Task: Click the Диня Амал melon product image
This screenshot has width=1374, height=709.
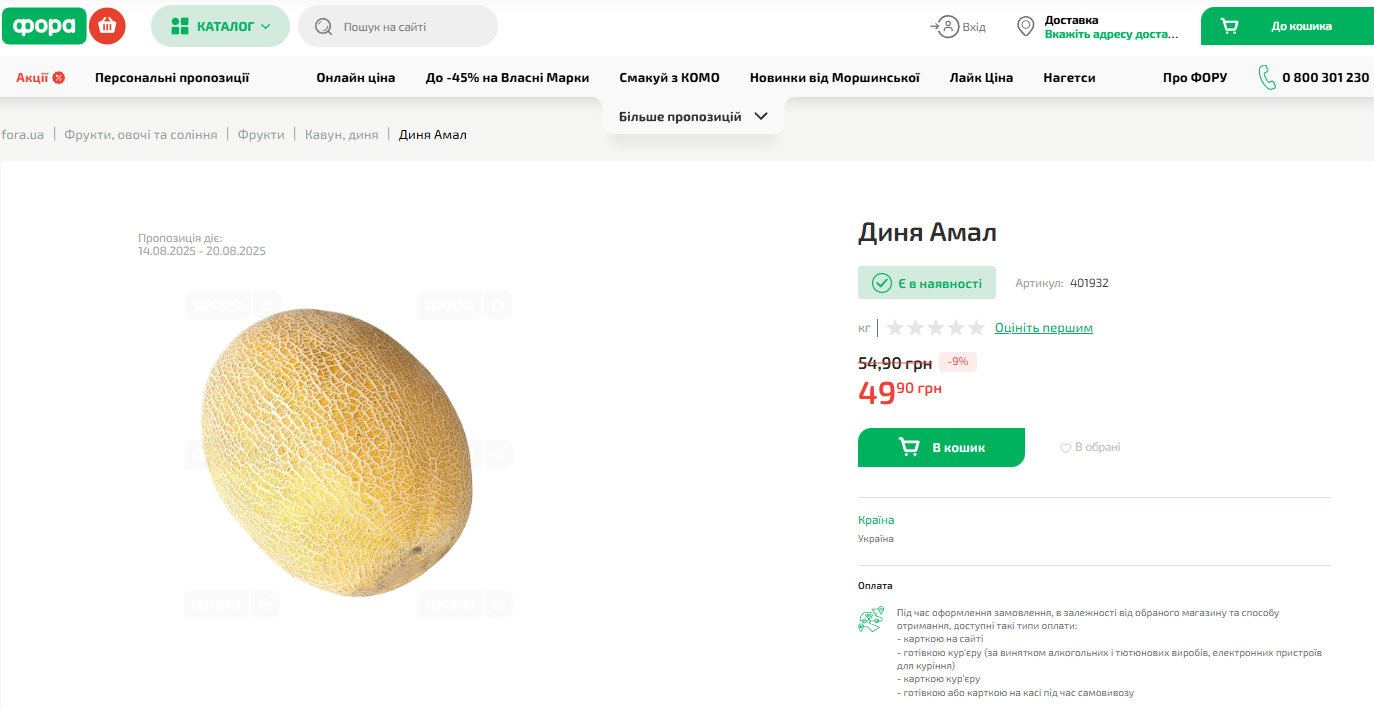Action: tap(334, 451)
